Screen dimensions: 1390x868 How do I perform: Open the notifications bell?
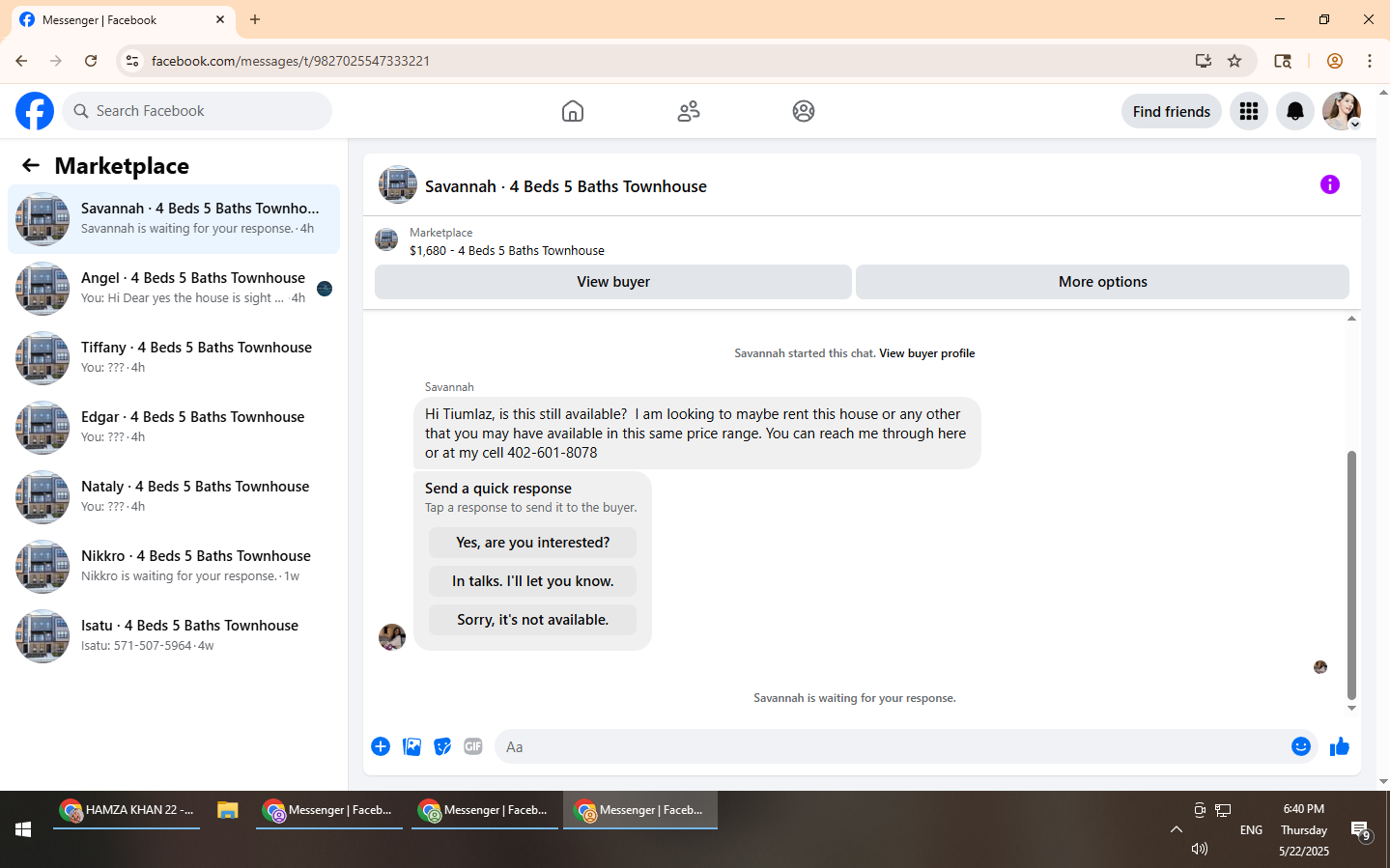pyautogui.click(x=1295, y=111)
